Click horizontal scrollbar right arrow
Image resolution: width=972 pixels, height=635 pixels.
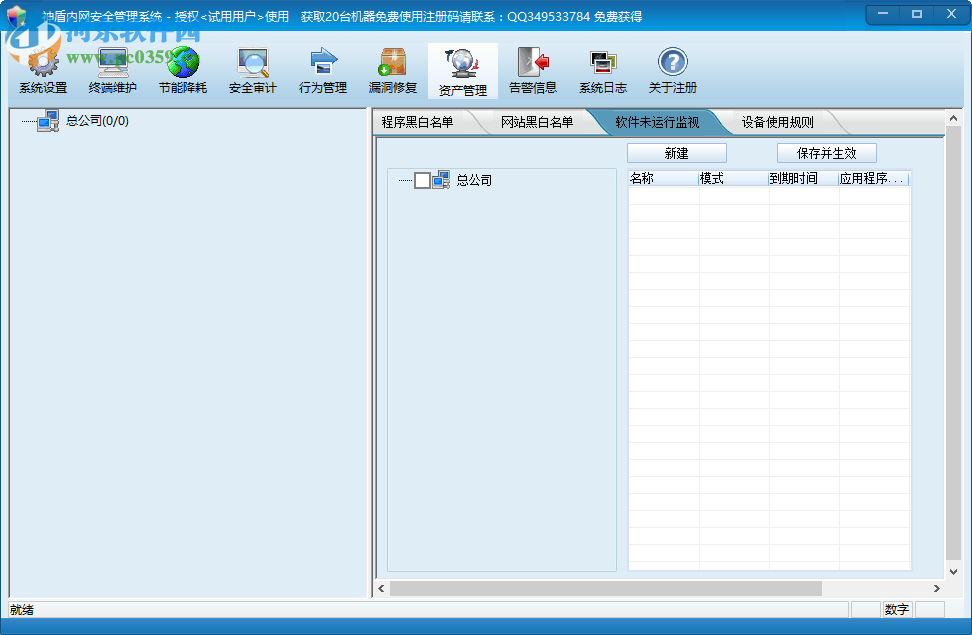pos(937,588)
